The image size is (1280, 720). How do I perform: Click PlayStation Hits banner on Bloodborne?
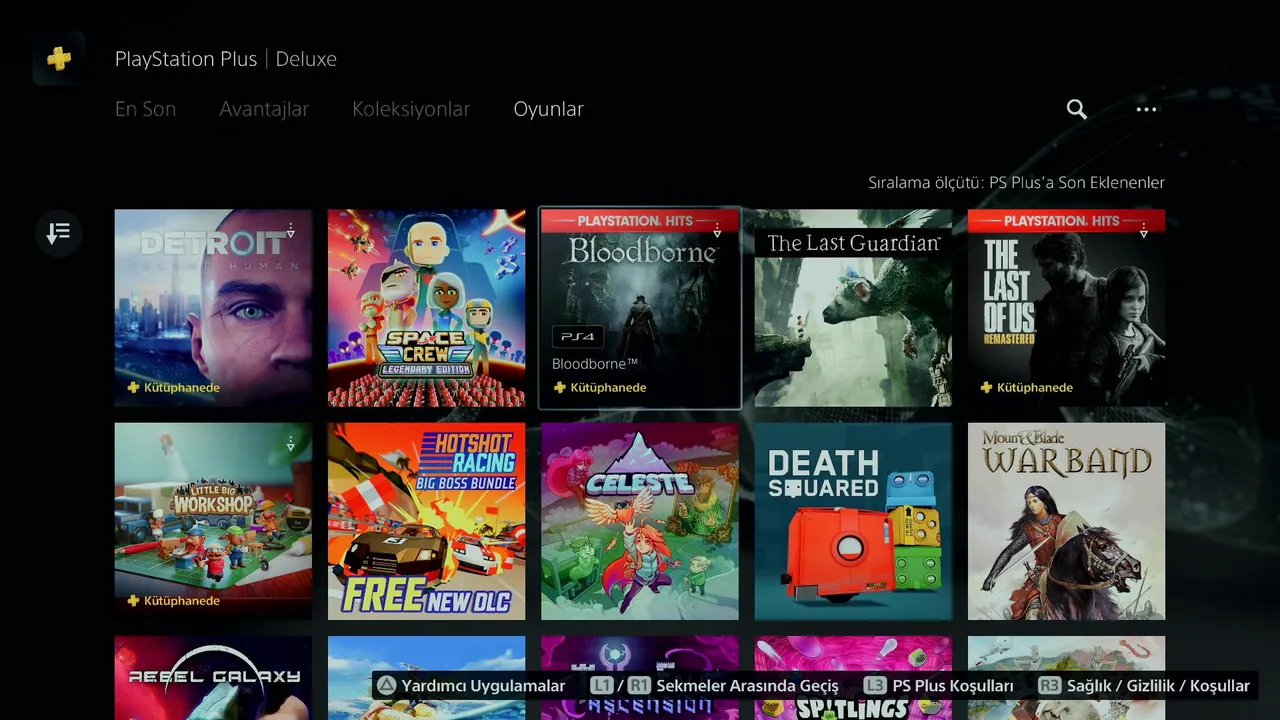coord(640,221)
